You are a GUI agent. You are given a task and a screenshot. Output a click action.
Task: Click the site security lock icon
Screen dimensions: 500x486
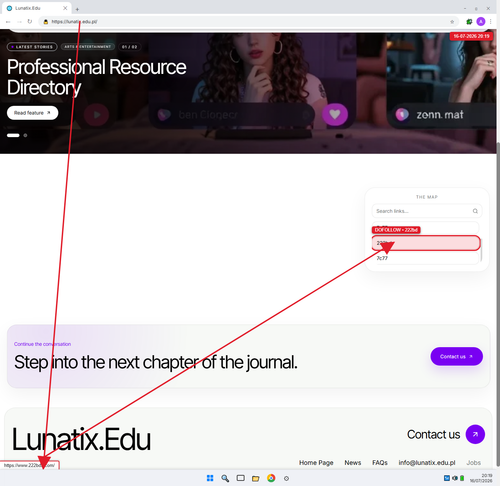click(x=46, y=22)
